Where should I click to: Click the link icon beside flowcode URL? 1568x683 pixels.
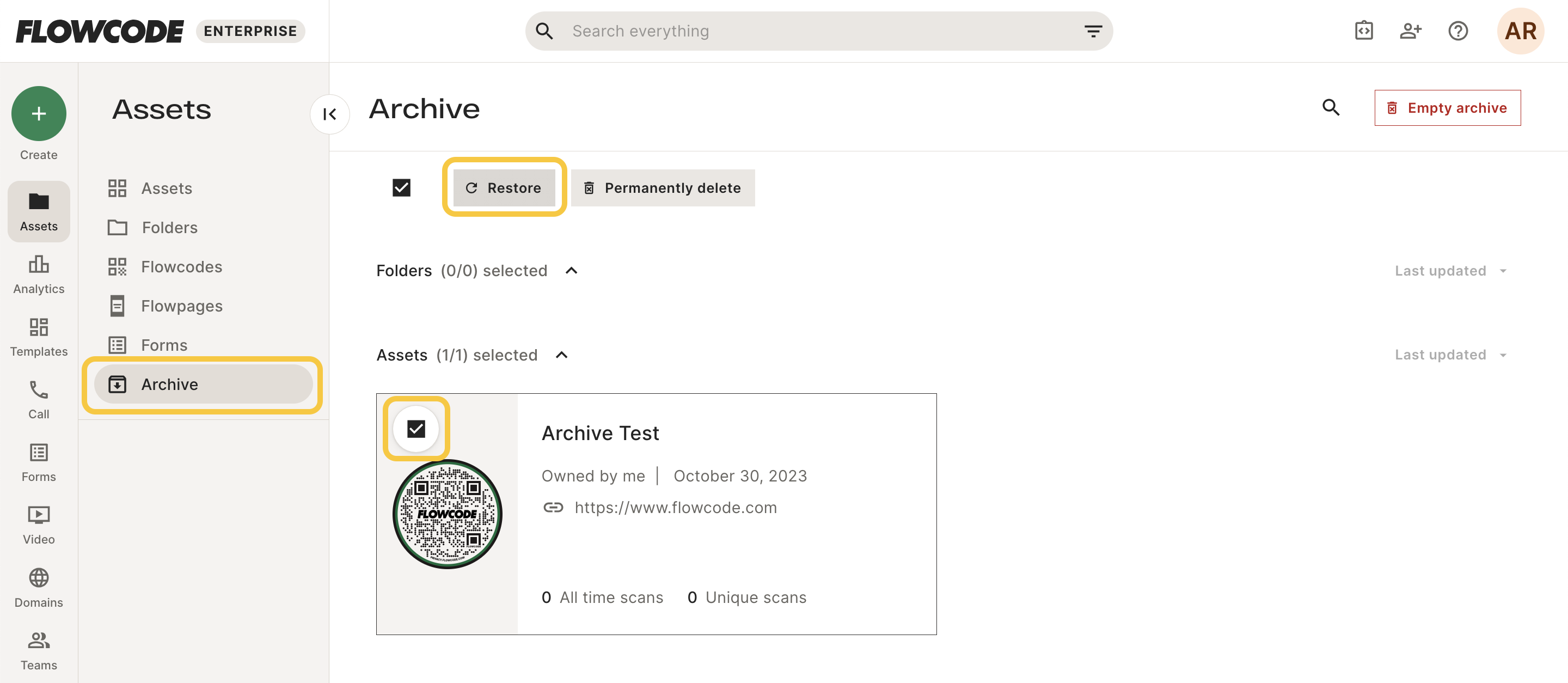(x=553, y=507)
